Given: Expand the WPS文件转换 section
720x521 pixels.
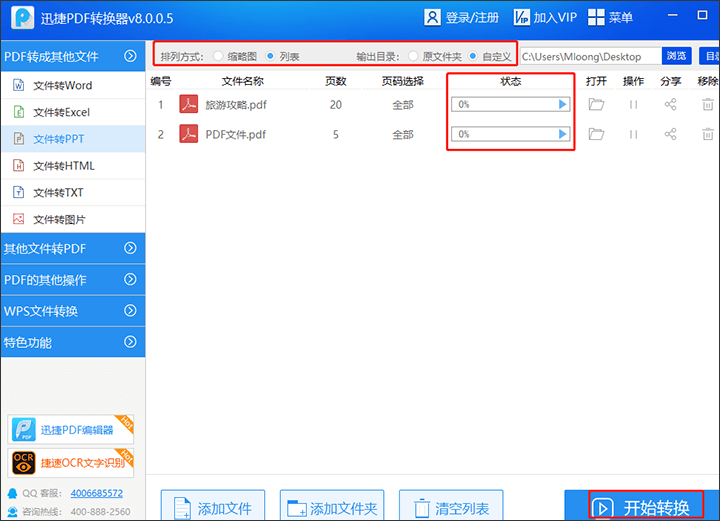Looking at the screenshot, I should tap(130, 310).
